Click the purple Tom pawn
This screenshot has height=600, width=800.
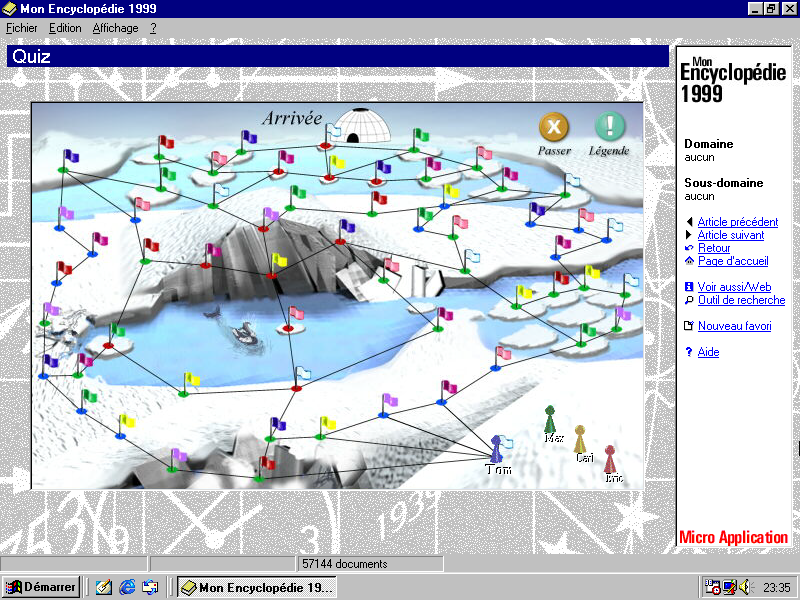point(496,449)
